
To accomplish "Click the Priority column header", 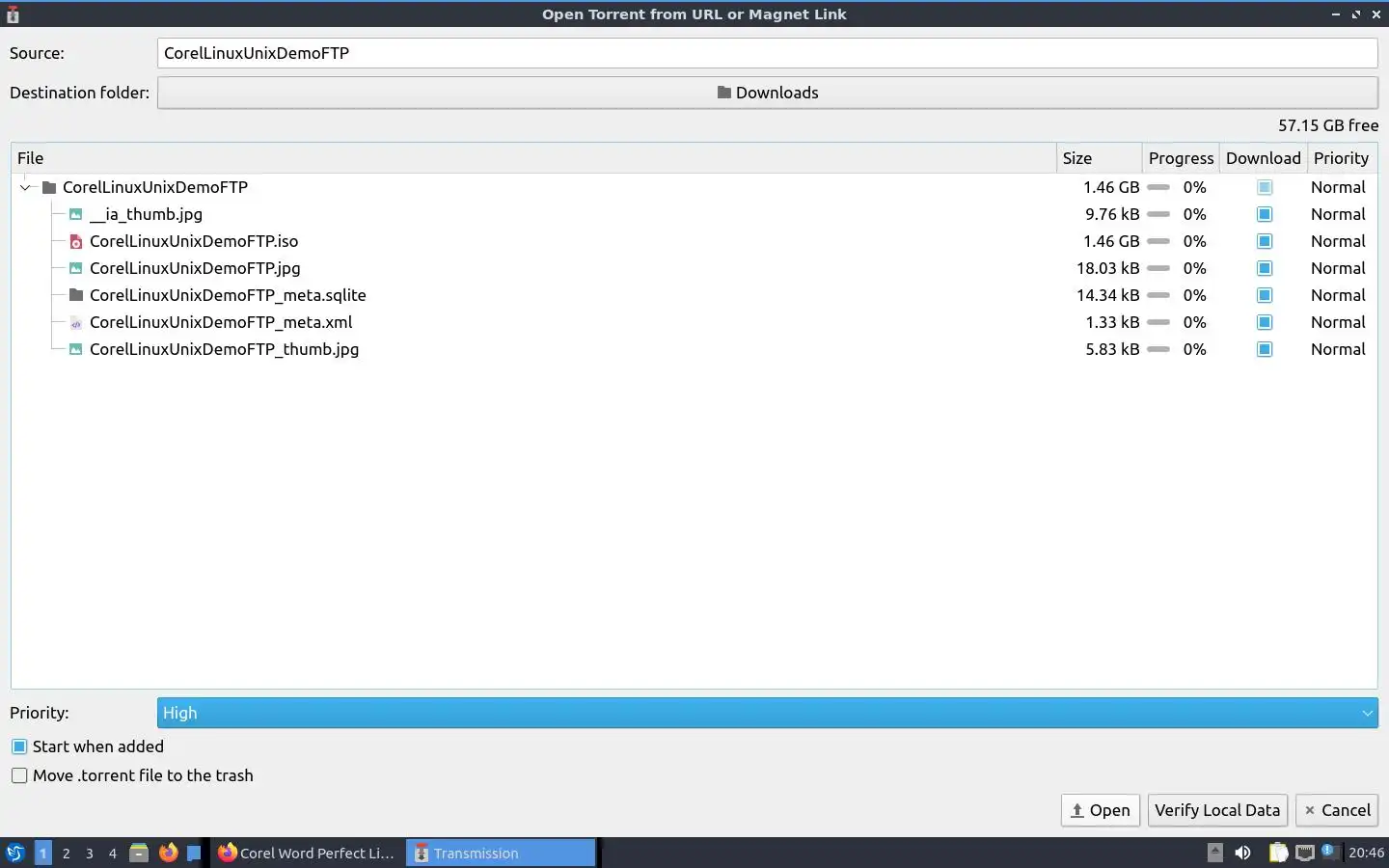I will click(1342, 158).
